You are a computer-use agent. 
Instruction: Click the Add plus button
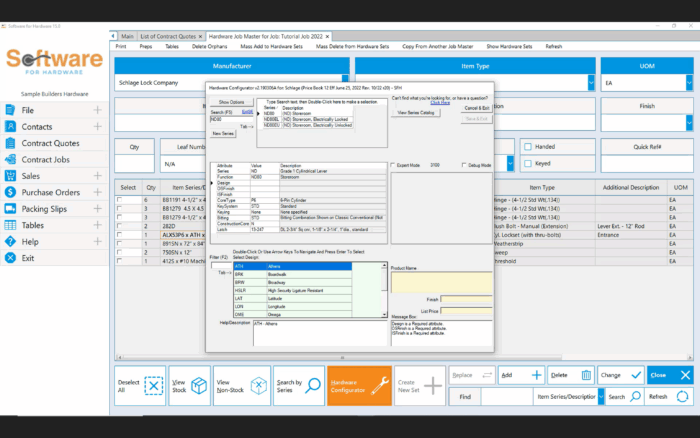coord(536,375)
